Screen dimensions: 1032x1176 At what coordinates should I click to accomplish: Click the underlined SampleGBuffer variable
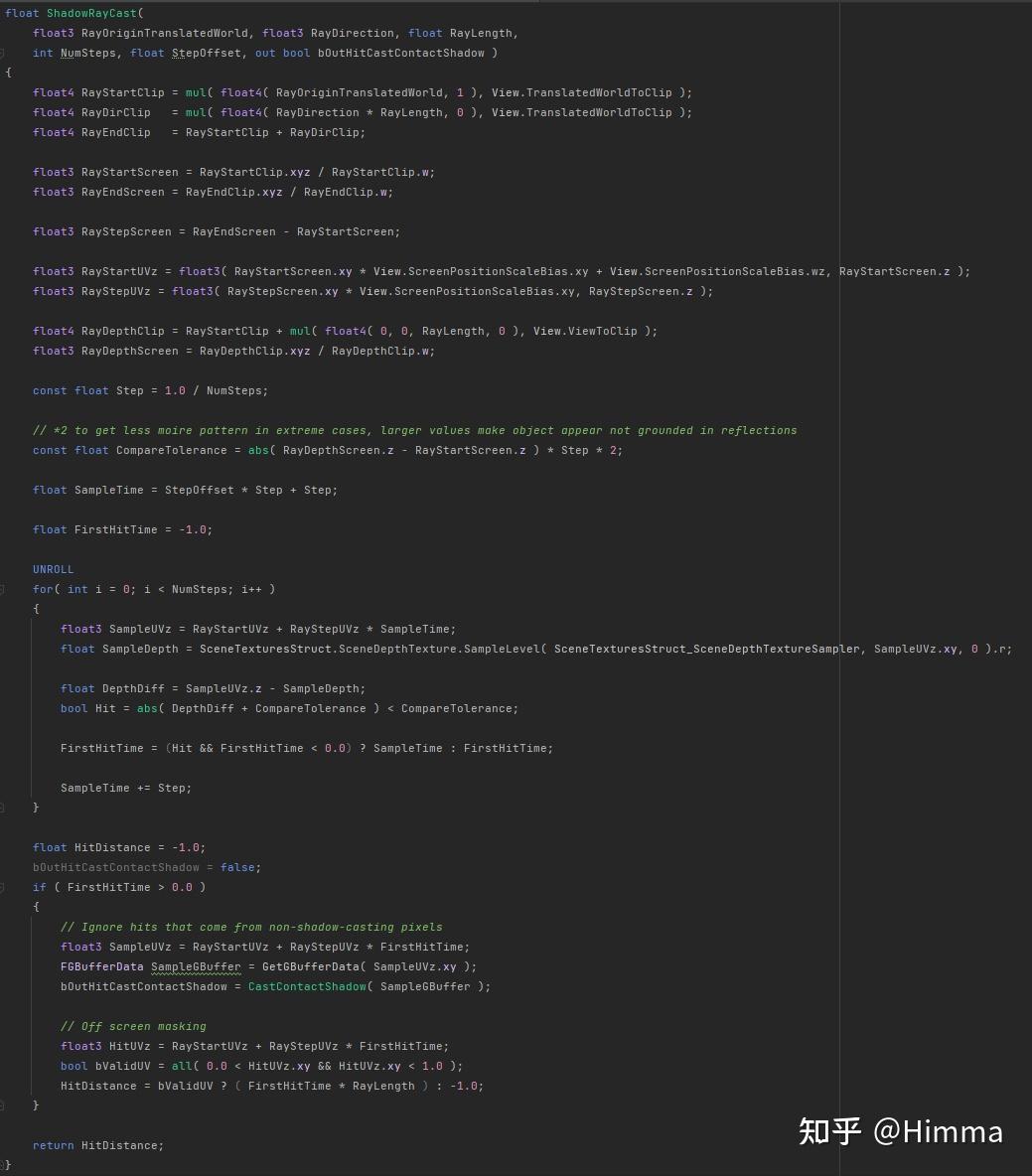point(196,966)
